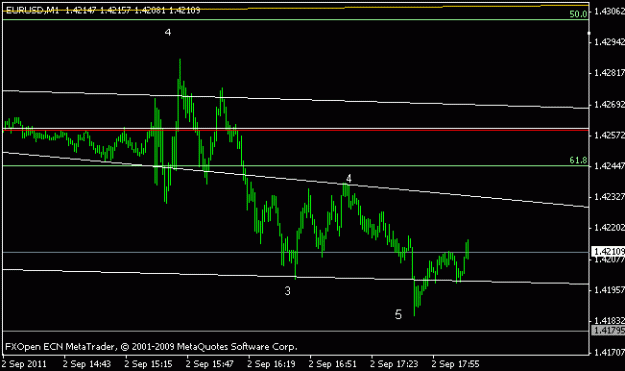Screen dimensions: 625x371
Task: Click price axis value 1.42202
Action: (609, 228)
